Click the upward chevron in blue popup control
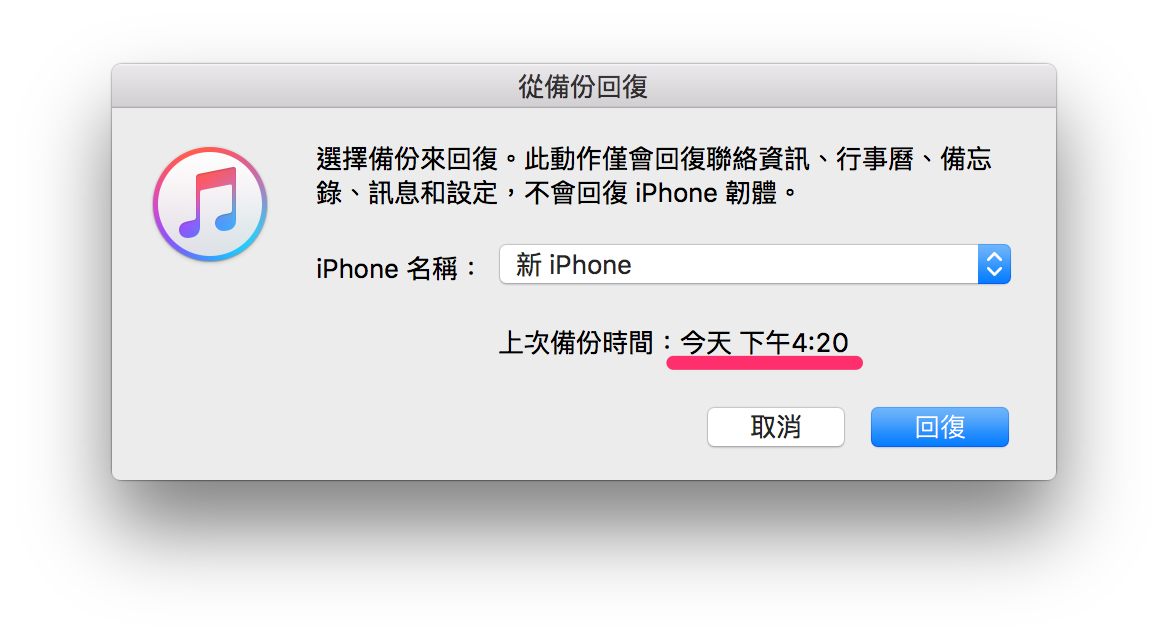Screen dimensions: 1168x640 994,256
